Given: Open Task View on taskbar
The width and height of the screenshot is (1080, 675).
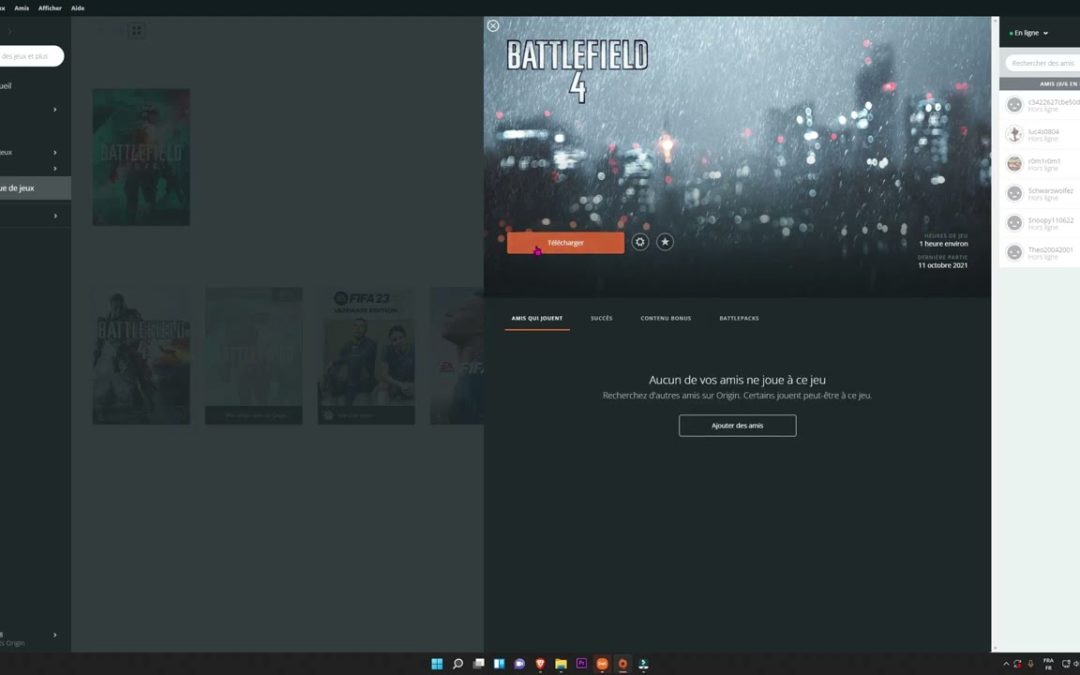Looking at the screenshot, I should coord(478,664).
